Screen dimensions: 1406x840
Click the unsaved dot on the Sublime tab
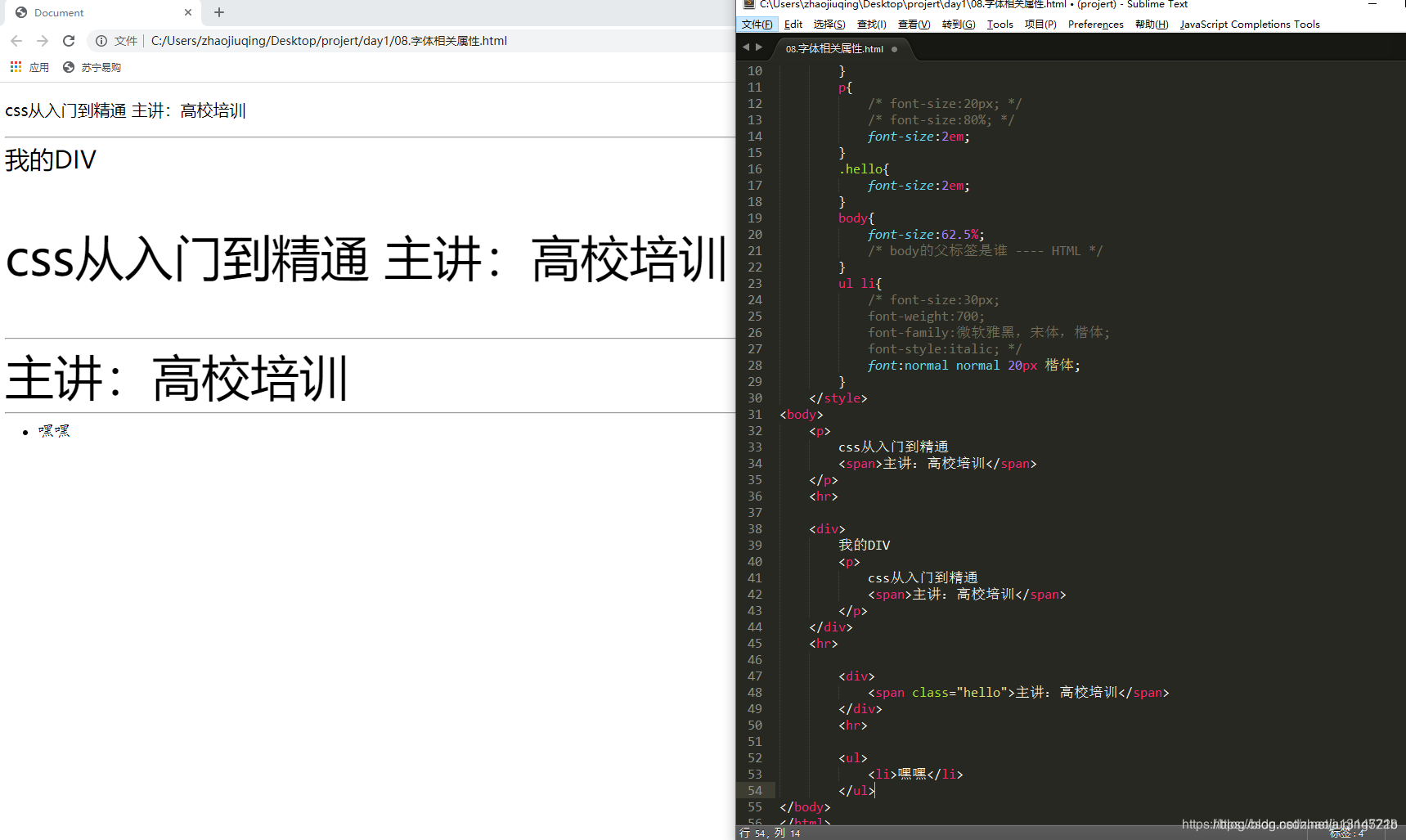tap(894, 49)
